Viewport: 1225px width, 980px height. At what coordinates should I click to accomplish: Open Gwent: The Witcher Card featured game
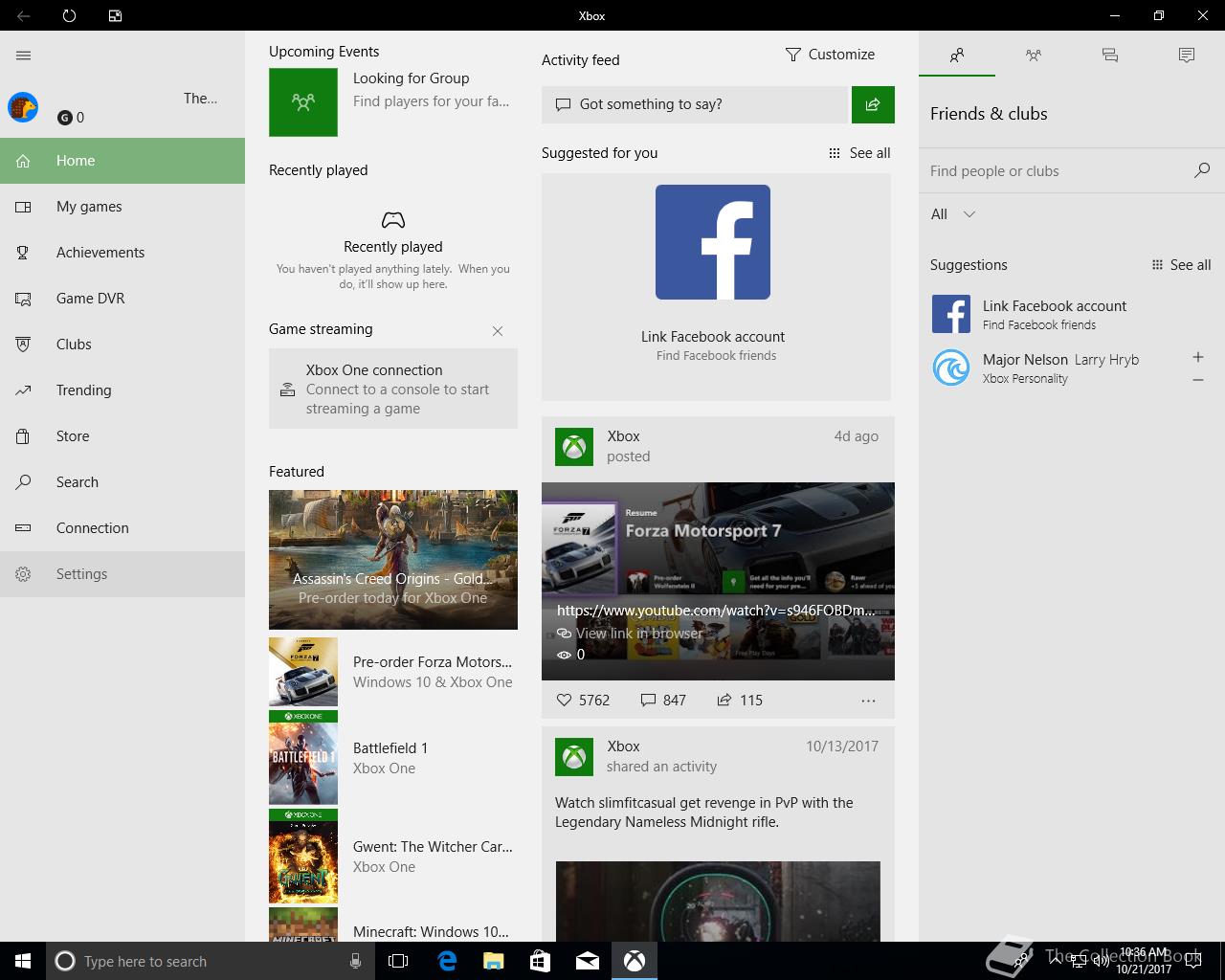tap(393, 857)
